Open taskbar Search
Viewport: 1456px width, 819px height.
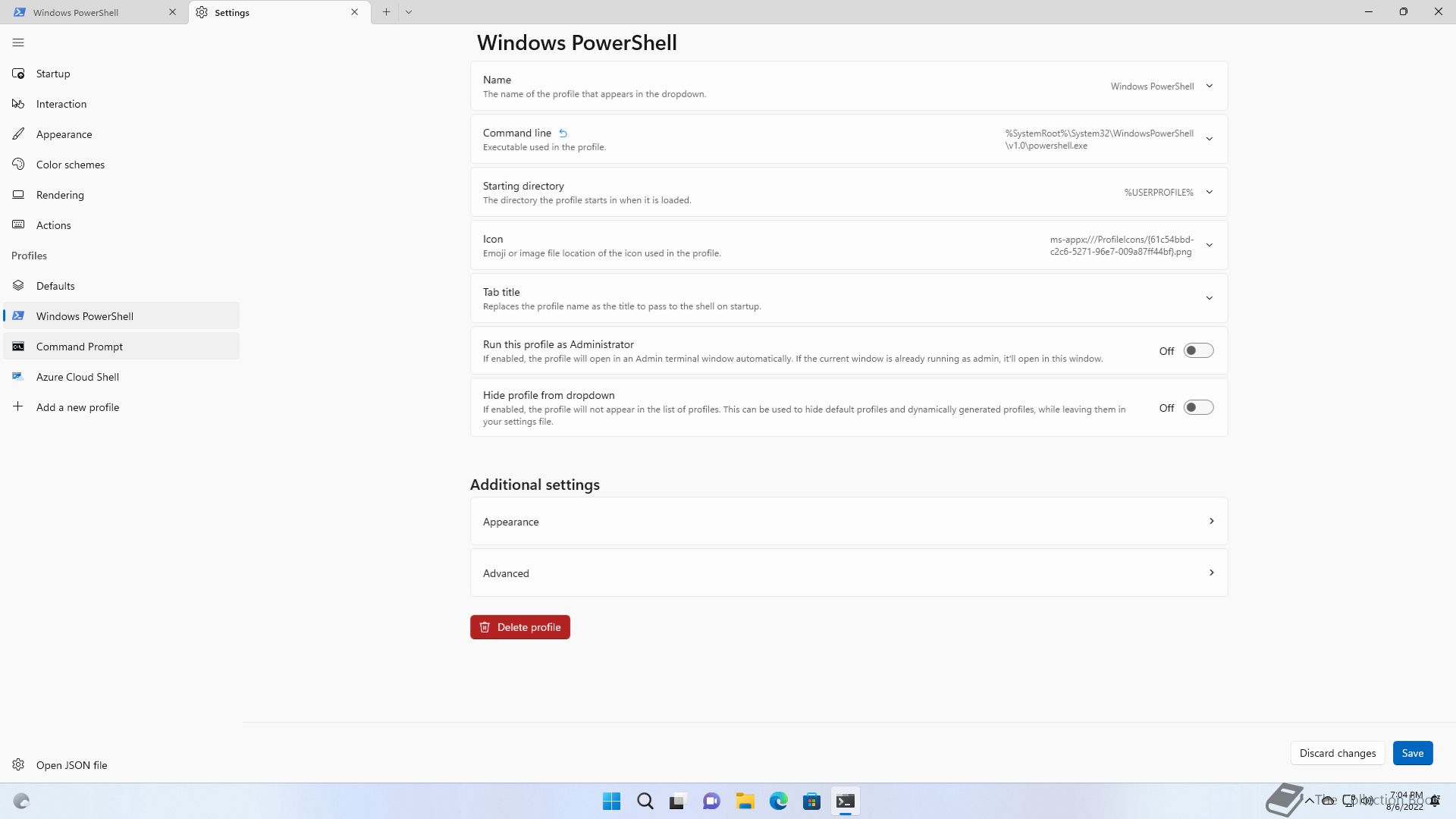(x=645, y=801)
